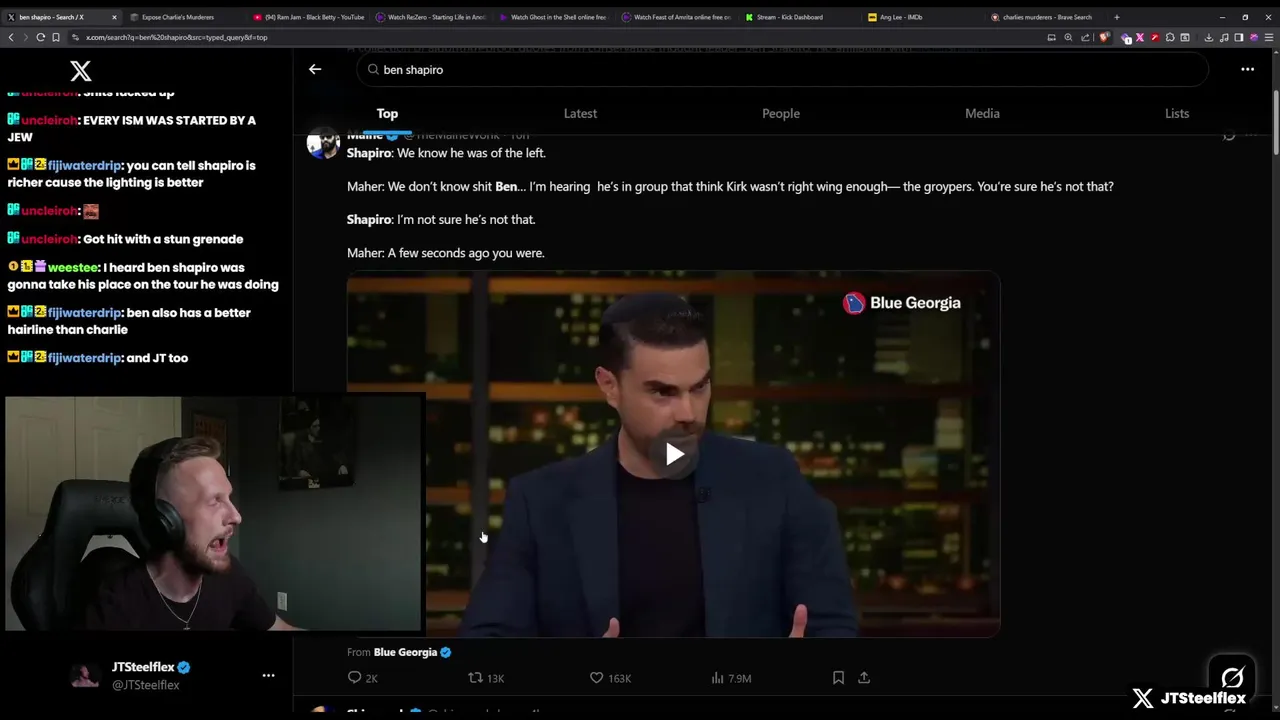
Task: Open a new browser tab with plus
Action: pyautogui.click(x=1116, y=17)
